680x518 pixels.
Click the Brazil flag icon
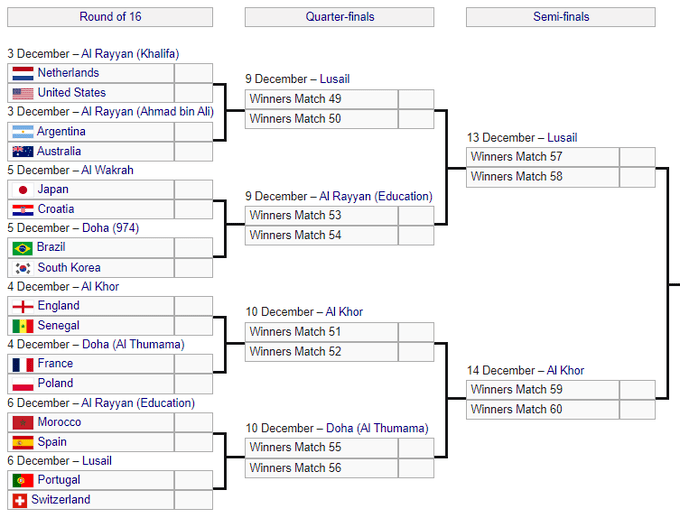[23, 248]
